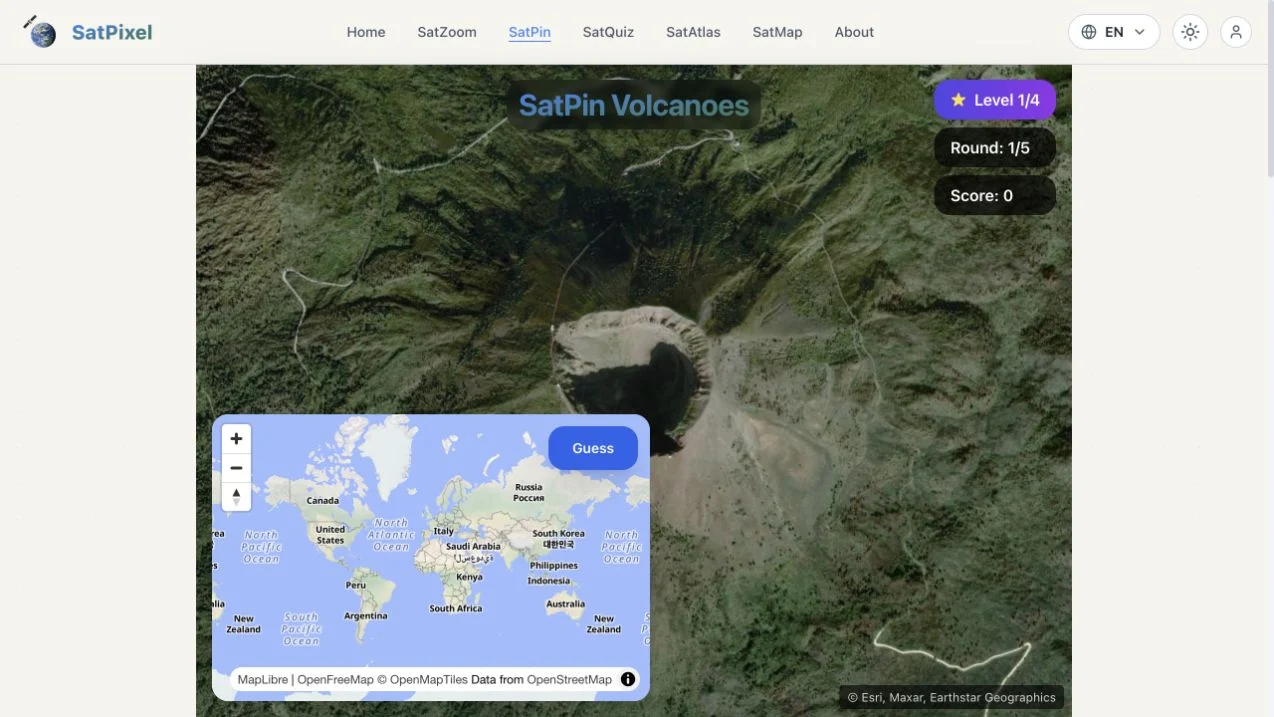Submit location with the Guess button

pos(593,448)
